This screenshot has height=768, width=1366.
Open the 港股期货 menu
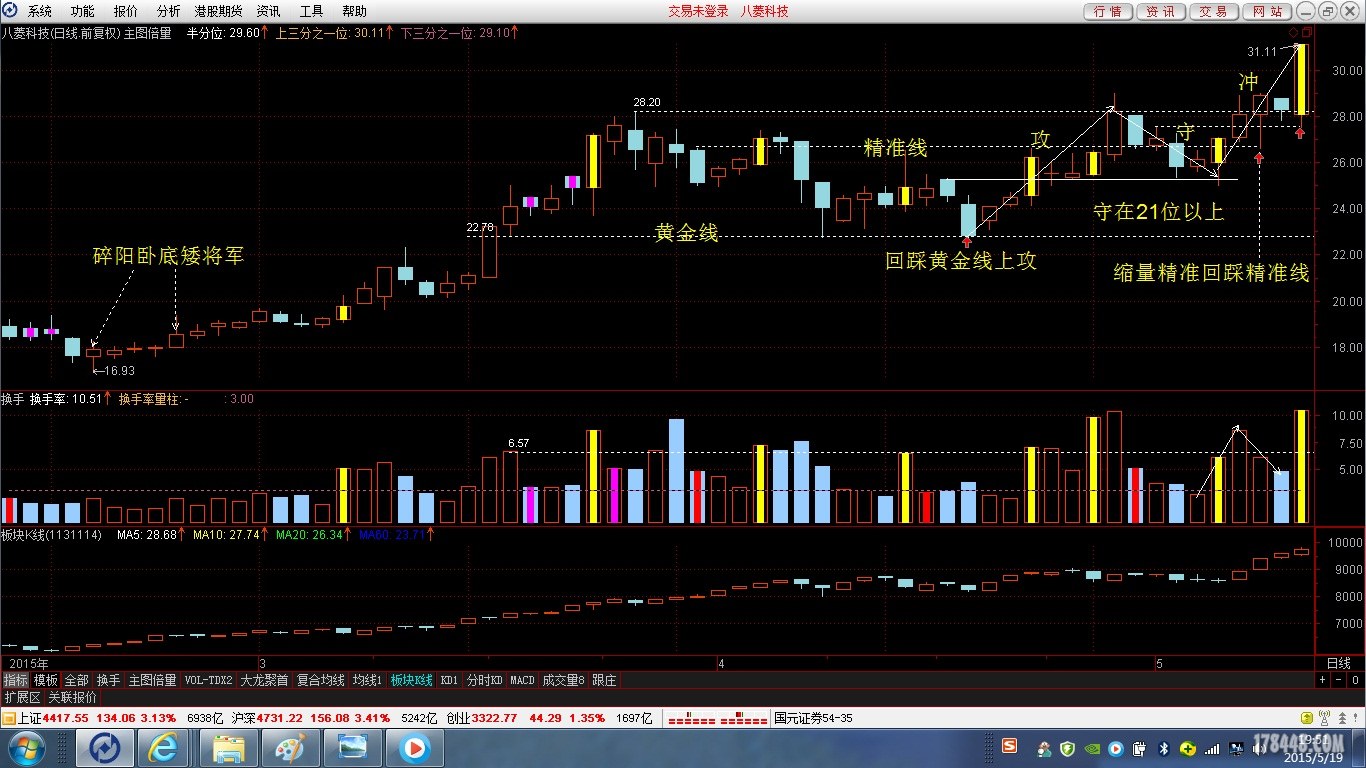tap(218, 11)
